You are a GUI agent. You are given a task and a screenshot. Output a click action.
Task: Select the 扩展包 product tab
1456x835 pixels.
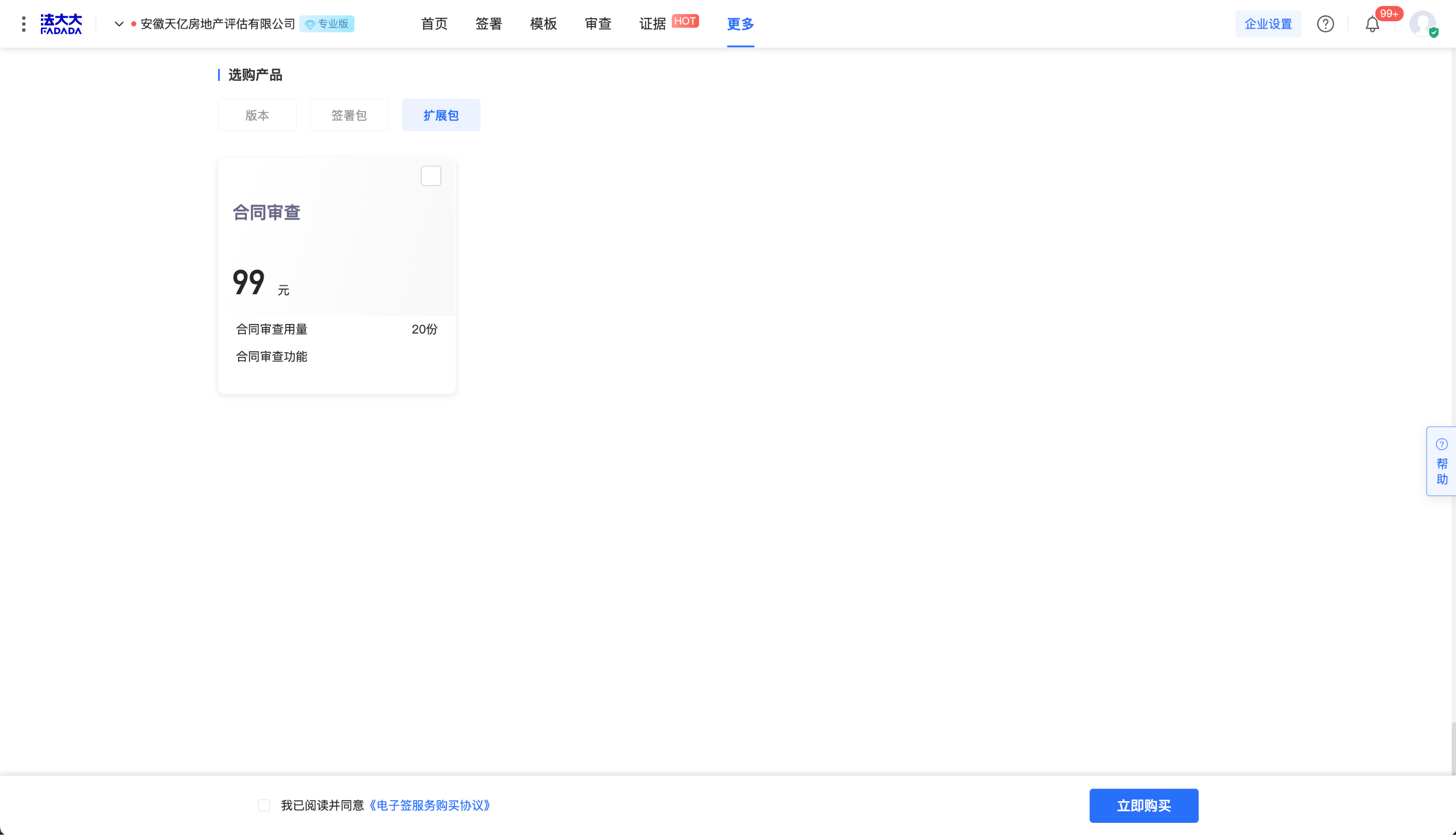tap(440, 115)
